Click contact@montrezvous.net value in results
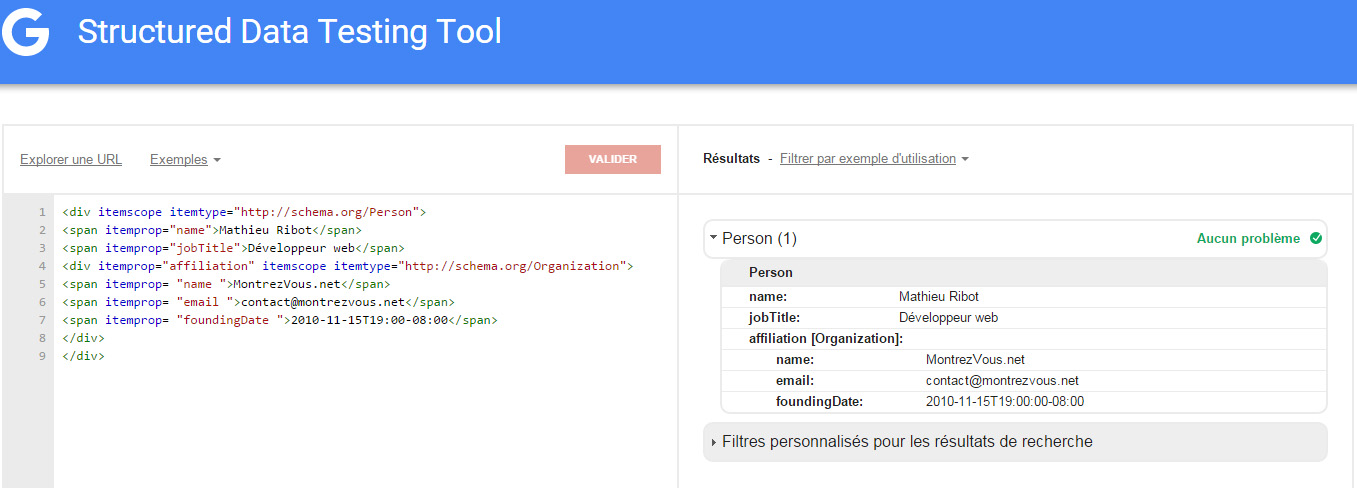Screen dimensions: 1357x488 (x=1002, y=381)
